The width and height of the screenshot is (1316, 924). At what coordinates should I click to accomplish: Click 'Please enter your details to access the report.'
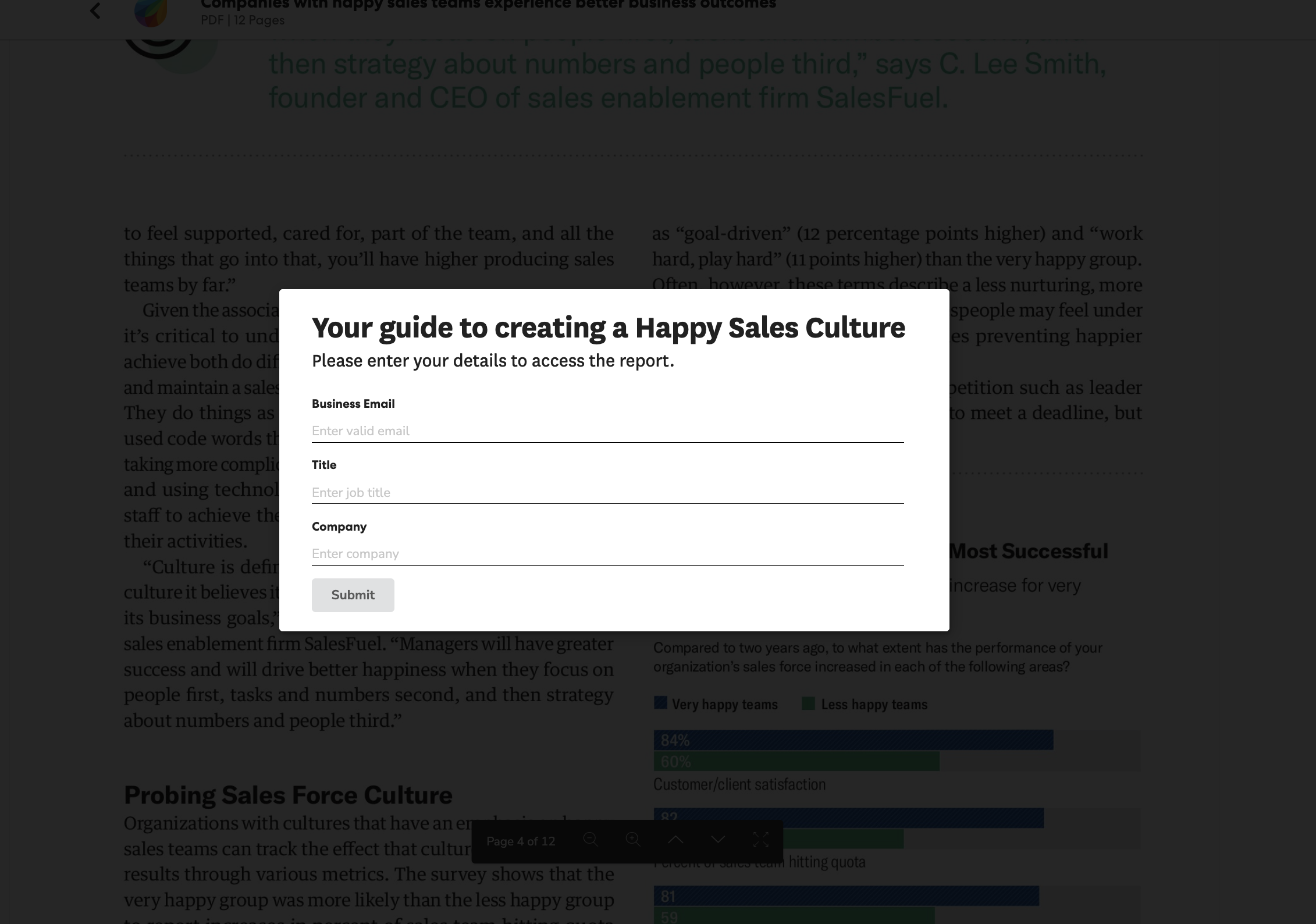tap(493, 361)
